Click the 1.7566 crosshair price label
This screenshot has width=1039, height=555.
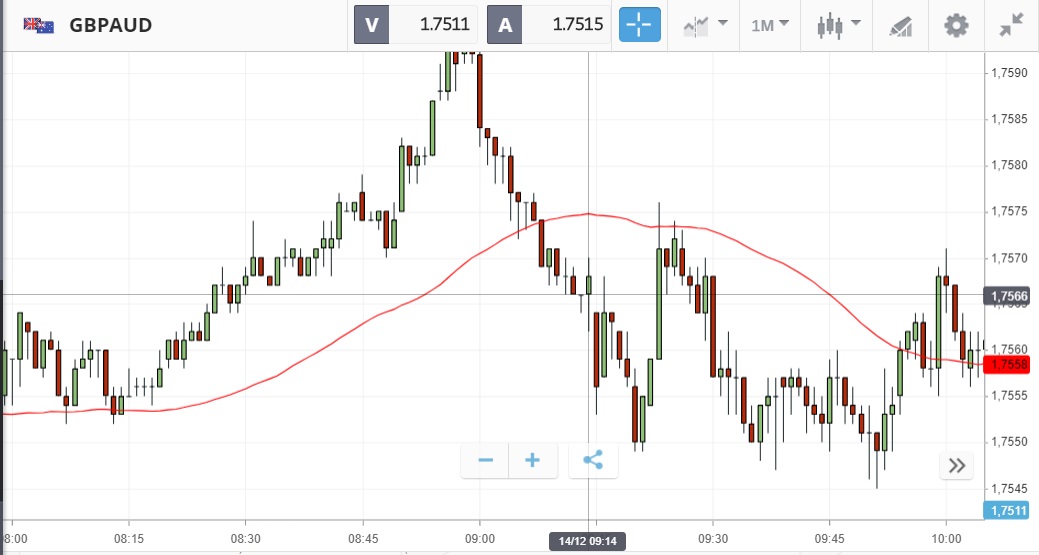pyautogui.click(x=1010, y=296)
